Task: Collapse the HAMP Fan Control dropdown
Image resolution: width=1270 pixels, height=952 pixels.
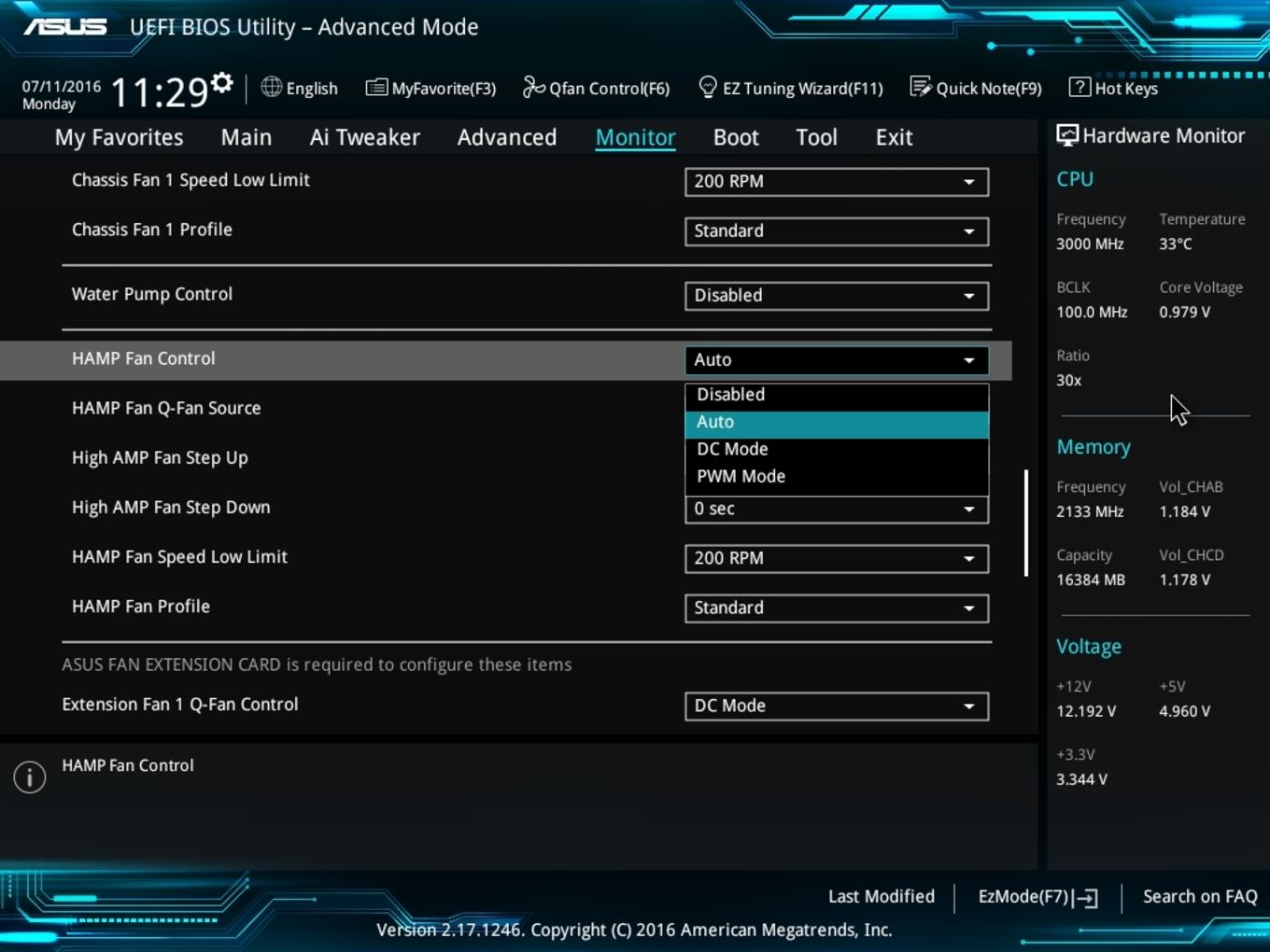Action: [837, 360]
